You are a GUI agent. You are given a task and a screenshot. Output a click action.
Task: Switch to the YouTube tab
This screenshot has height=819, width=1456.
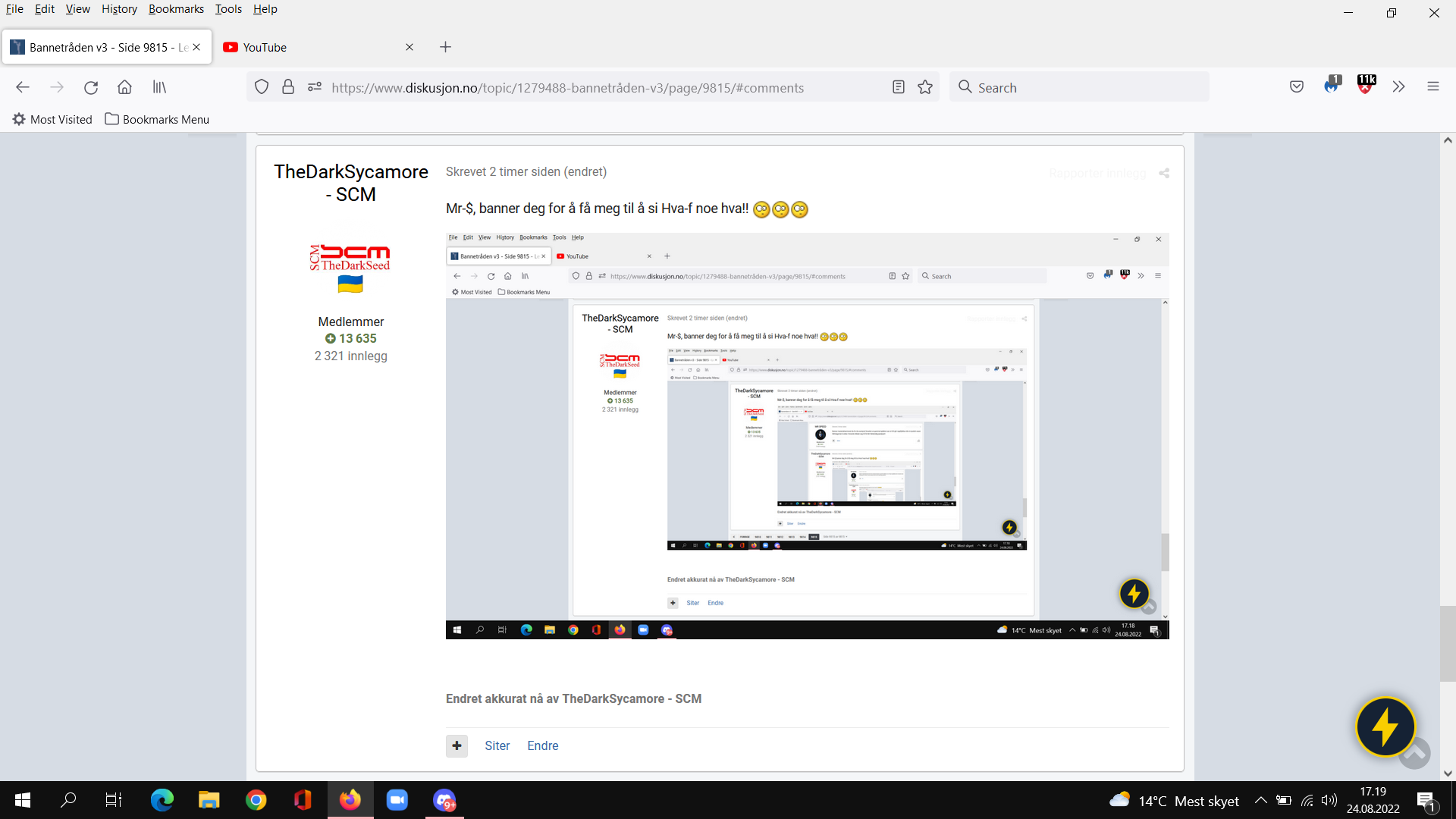tap(318, 47)
